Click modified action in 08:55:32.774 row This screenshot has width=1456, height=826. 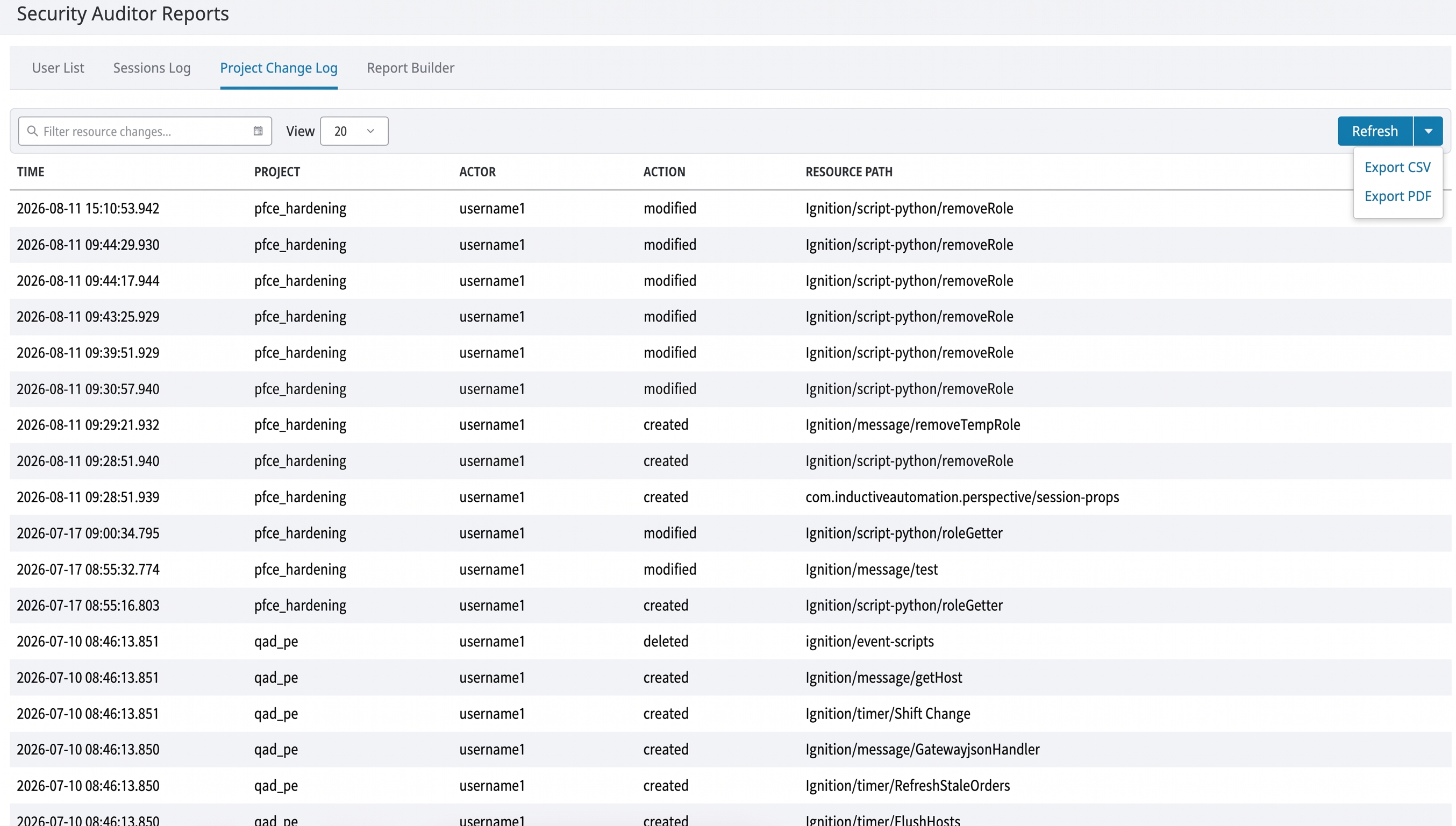(x=670, y=569)
